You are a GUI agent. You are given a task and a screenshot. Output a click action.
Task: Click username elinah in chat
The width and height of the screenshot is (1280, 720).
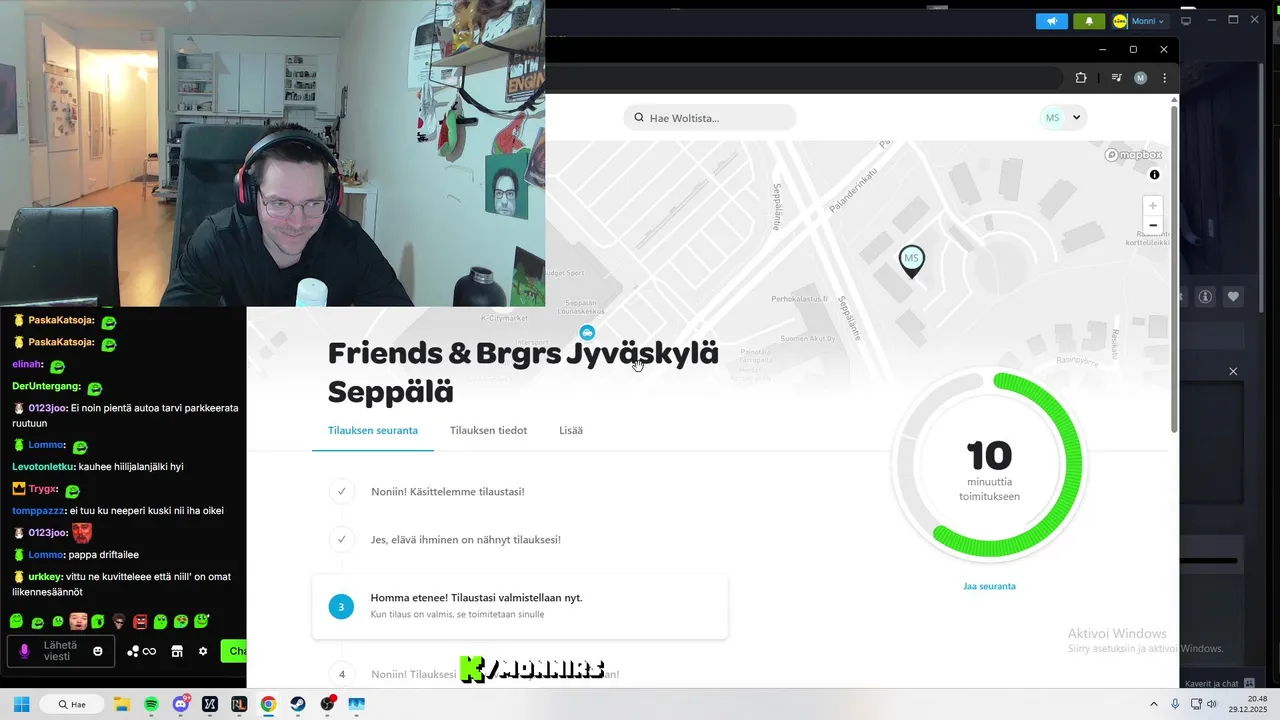(x=27, y=365)
